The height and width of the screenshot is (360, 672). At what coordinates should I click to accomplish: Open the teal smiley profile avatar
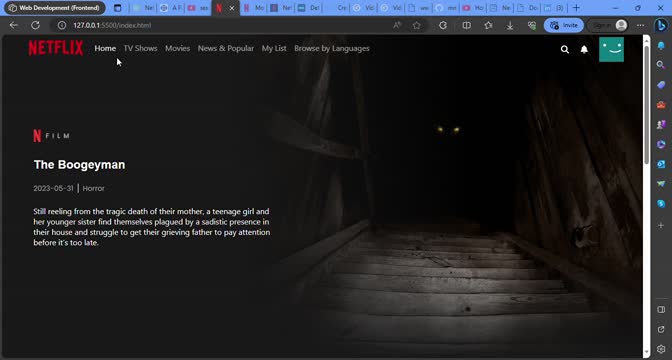click(x=611, y=49)
